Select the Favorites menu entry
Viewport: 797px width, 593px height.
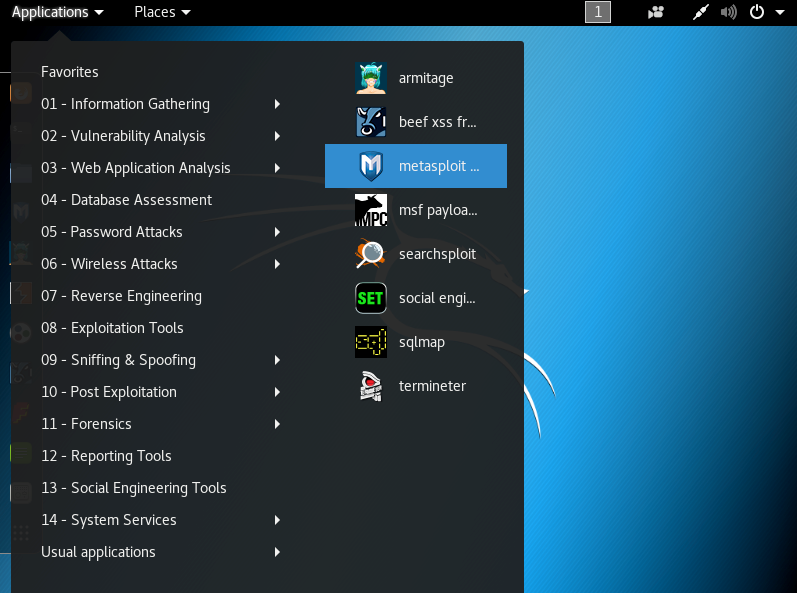pos(70,72)
